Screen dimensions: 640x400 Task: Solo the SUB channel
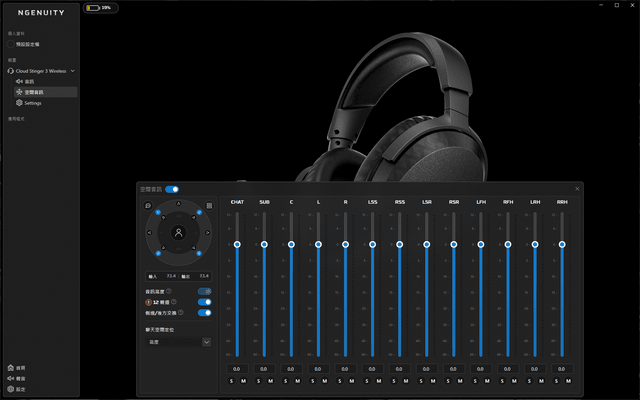tap(258, 381)
